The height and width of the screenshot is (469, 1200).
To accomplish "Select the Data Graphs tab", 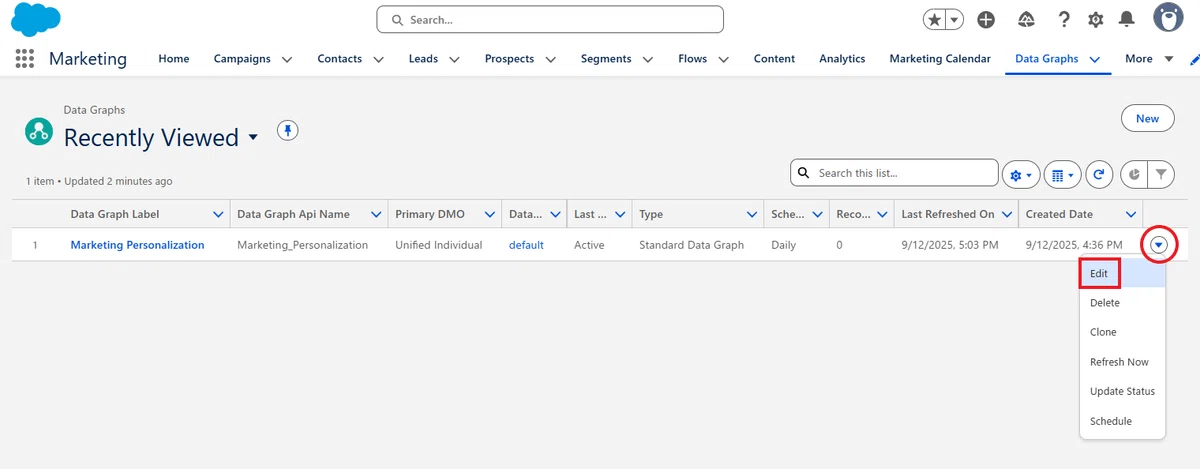I will click(1046, 59).
